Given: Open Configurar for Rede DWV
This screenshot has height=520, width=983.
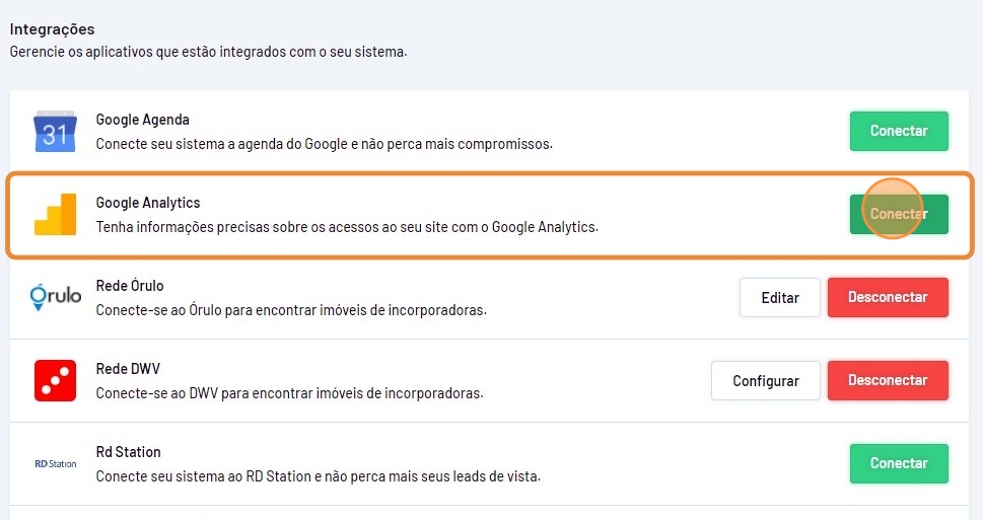Looking at the screenshot, I should tap(765, 380).
